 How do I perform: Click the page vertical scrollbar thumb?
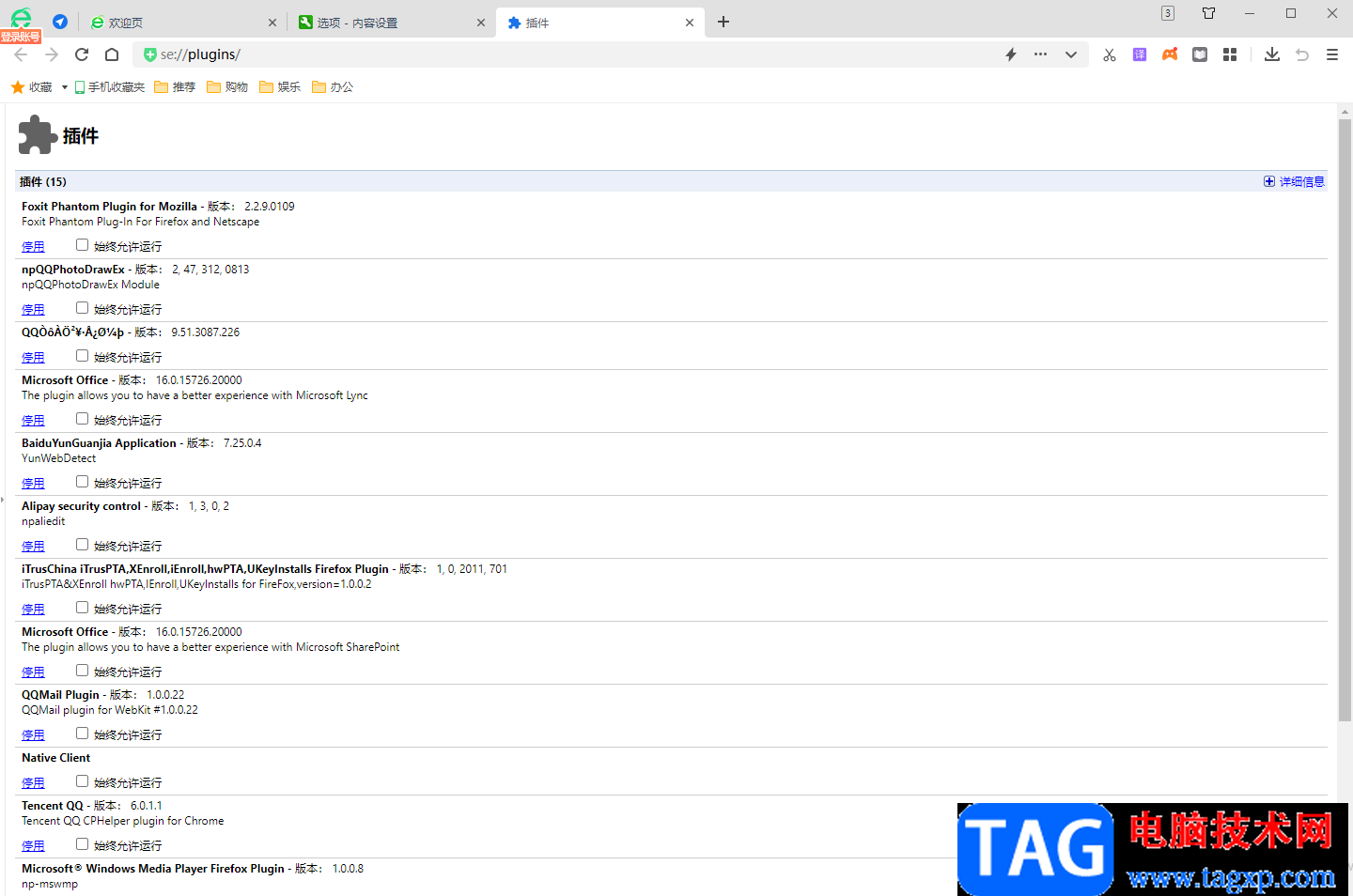pos(1345,420)
